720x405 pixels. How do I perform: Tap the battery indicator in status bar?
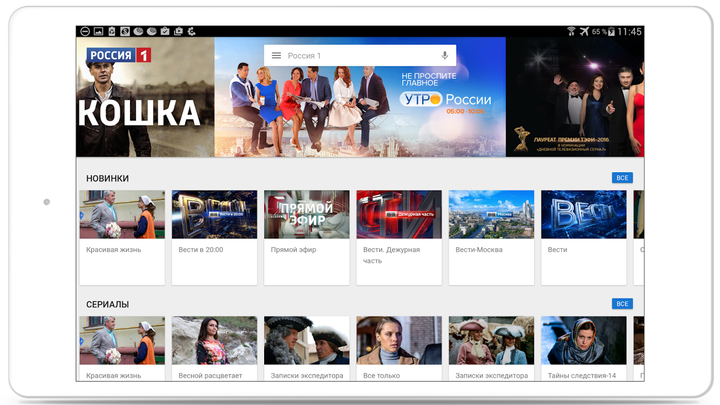coord(608,32)
